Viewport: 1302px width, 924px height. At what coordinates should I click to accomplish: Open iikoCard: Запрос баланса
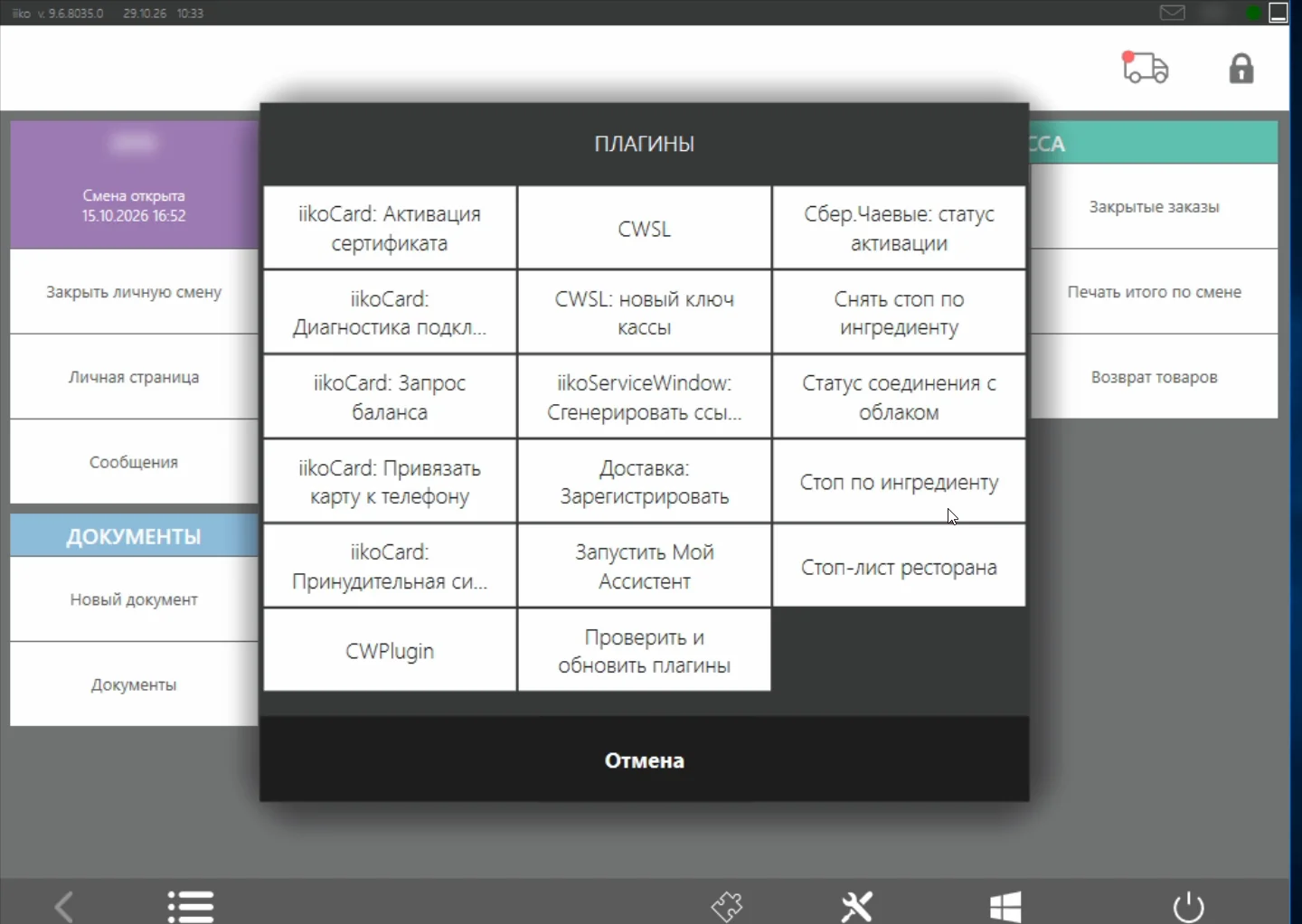390,397
